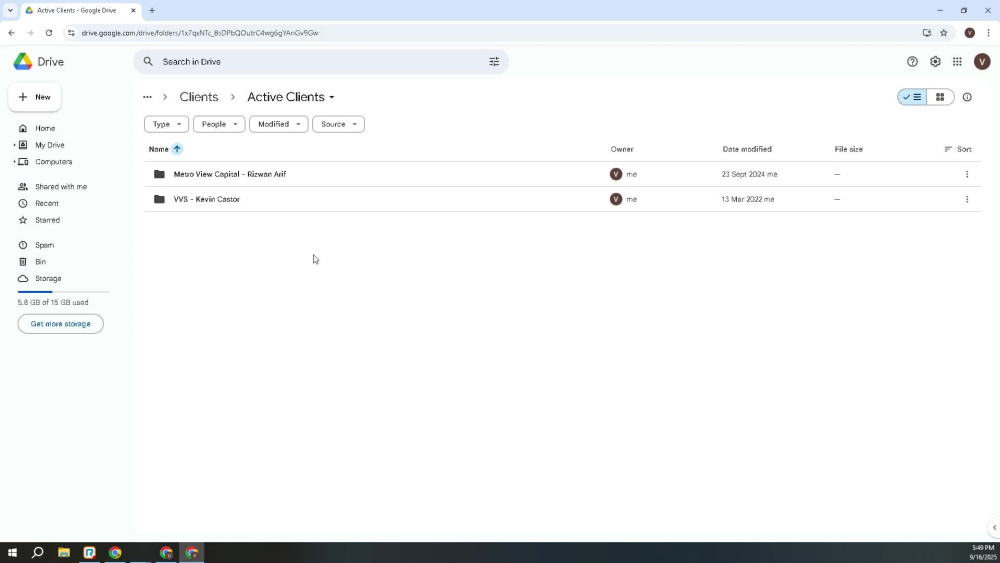The image size is (1000, 563).
Task: Open the Modified filter dropdown
Action: pyautogui.click(x=279, y=124)
